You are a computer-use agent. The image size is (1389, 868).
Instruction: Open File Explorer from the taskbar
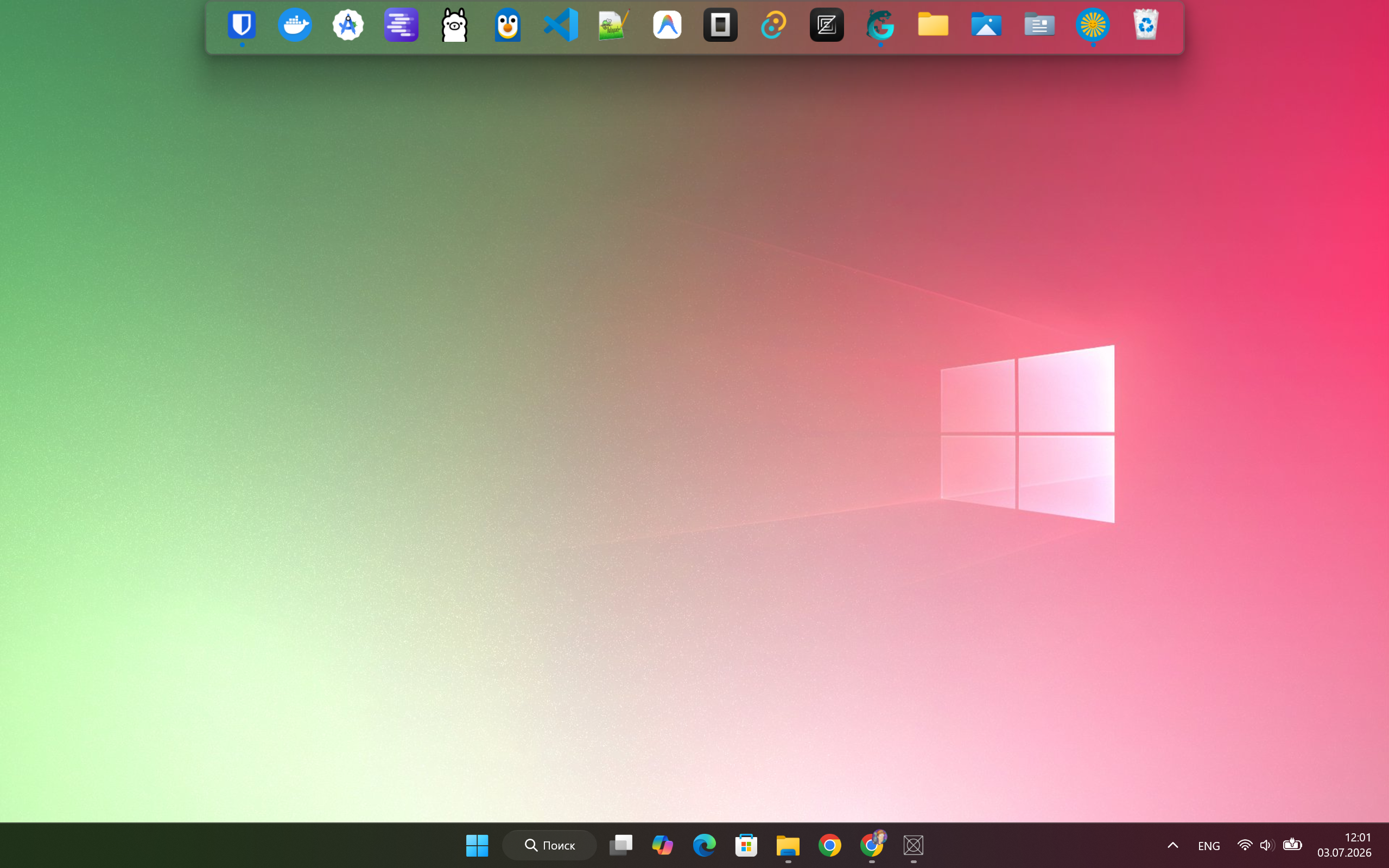pos(788,845)
